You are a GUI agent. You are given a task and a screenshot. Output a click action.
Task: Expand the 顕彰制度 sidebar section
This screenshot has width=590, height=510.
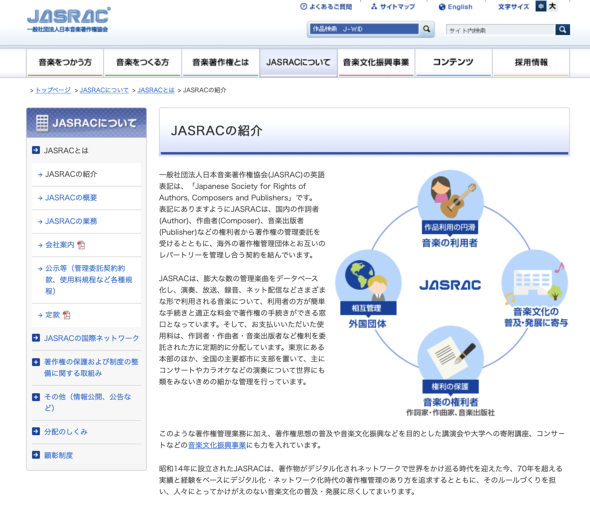(x=86, y=455)
